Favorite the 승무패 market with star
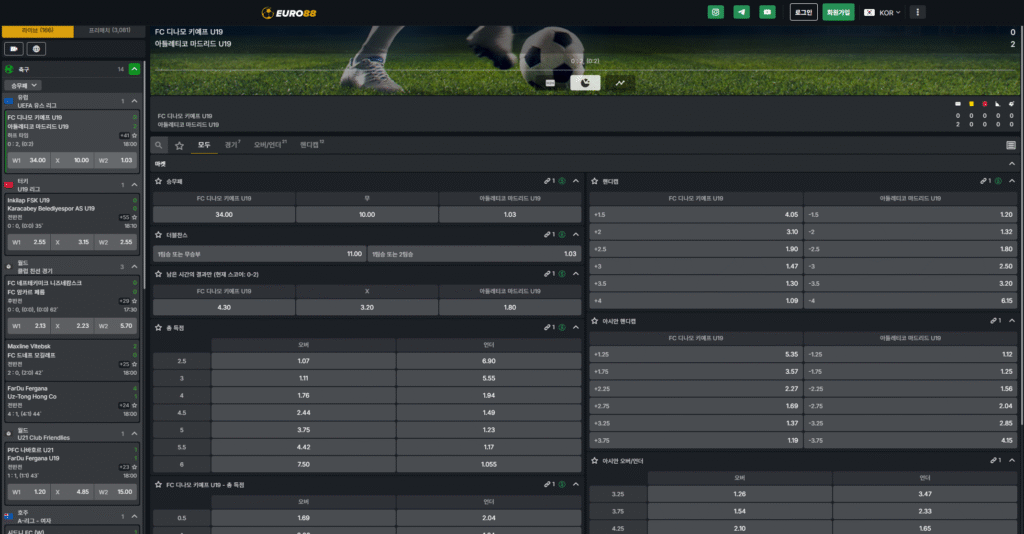The width and height of the screenshot is (1024, 534). [159, 181]
